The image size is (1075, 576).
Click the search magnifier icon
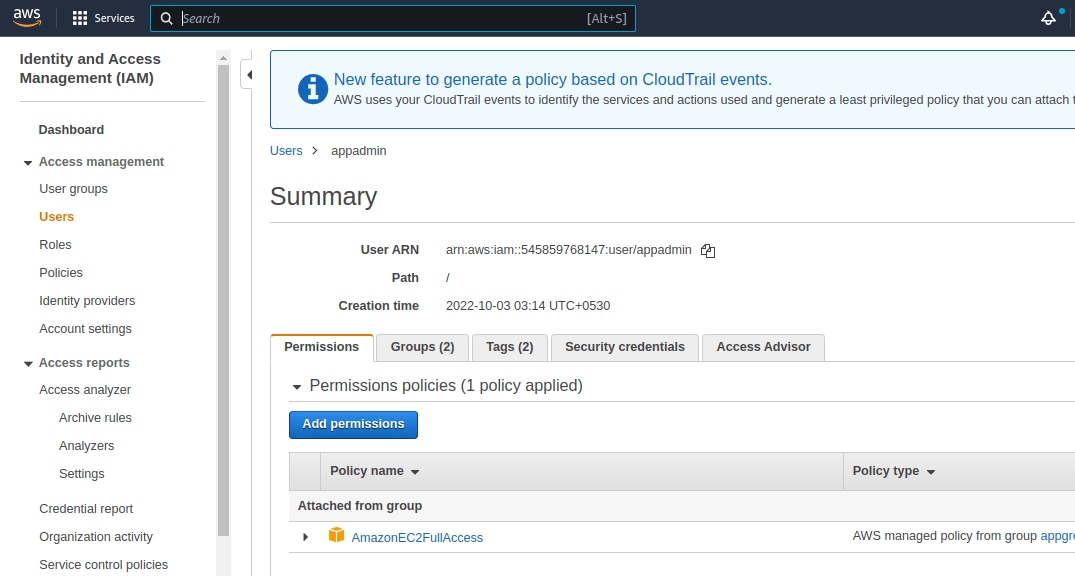click(166, 19)
